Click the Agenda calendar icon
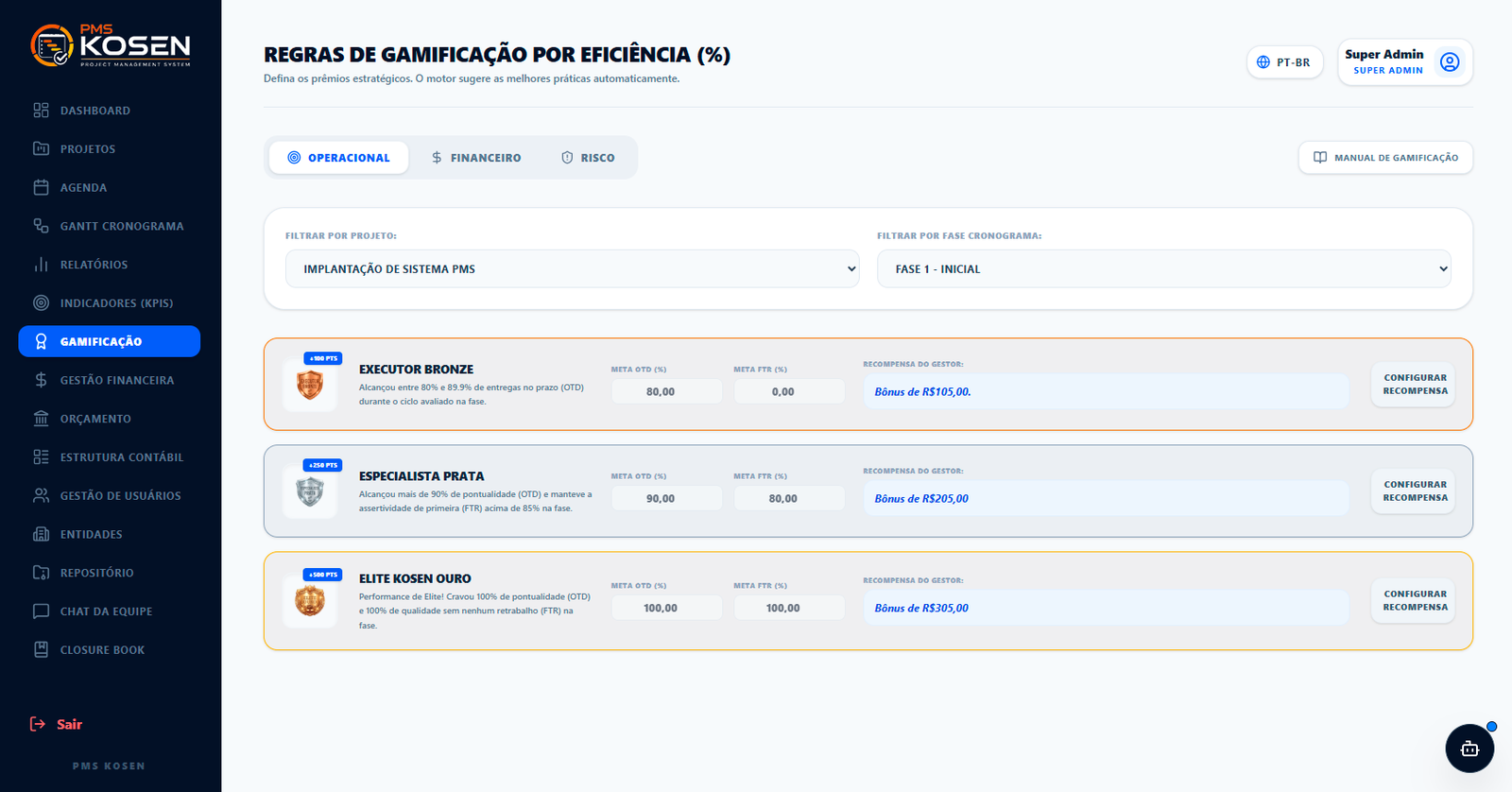Image resolution: width=1512 pixels, height=792 pixels. 41,187
